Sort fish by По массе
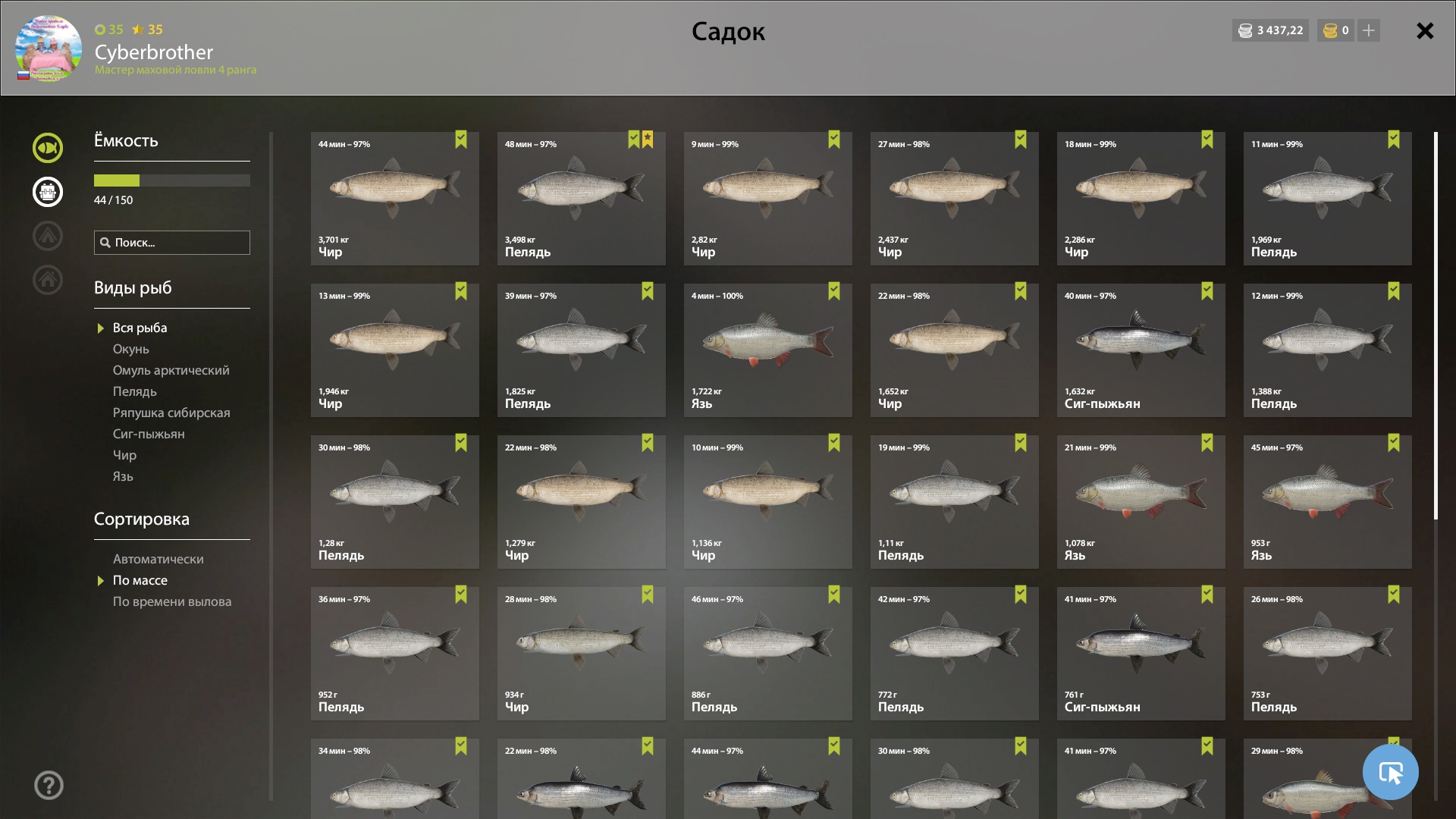Screen dimensions: 1456x819 [140, 580]
